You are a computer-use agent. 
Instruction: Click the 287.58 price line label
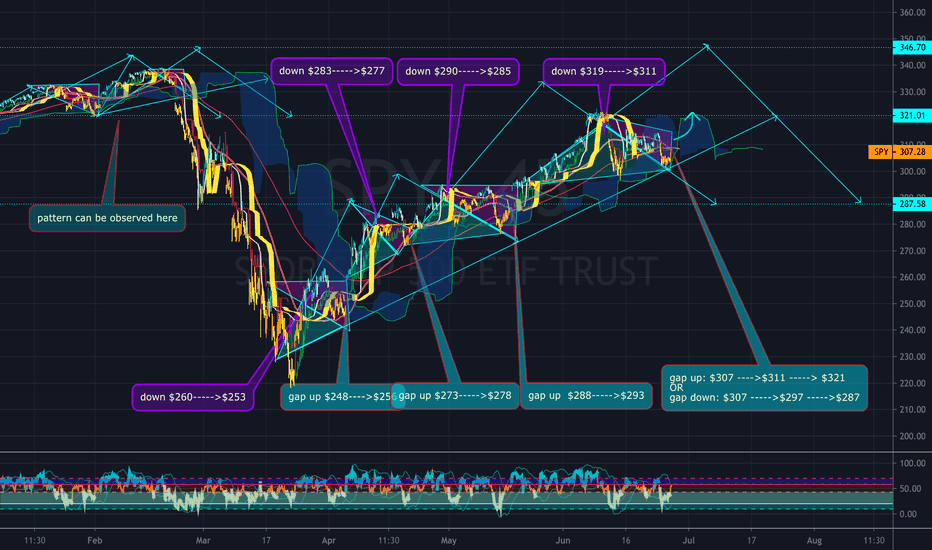coord(912,204)
